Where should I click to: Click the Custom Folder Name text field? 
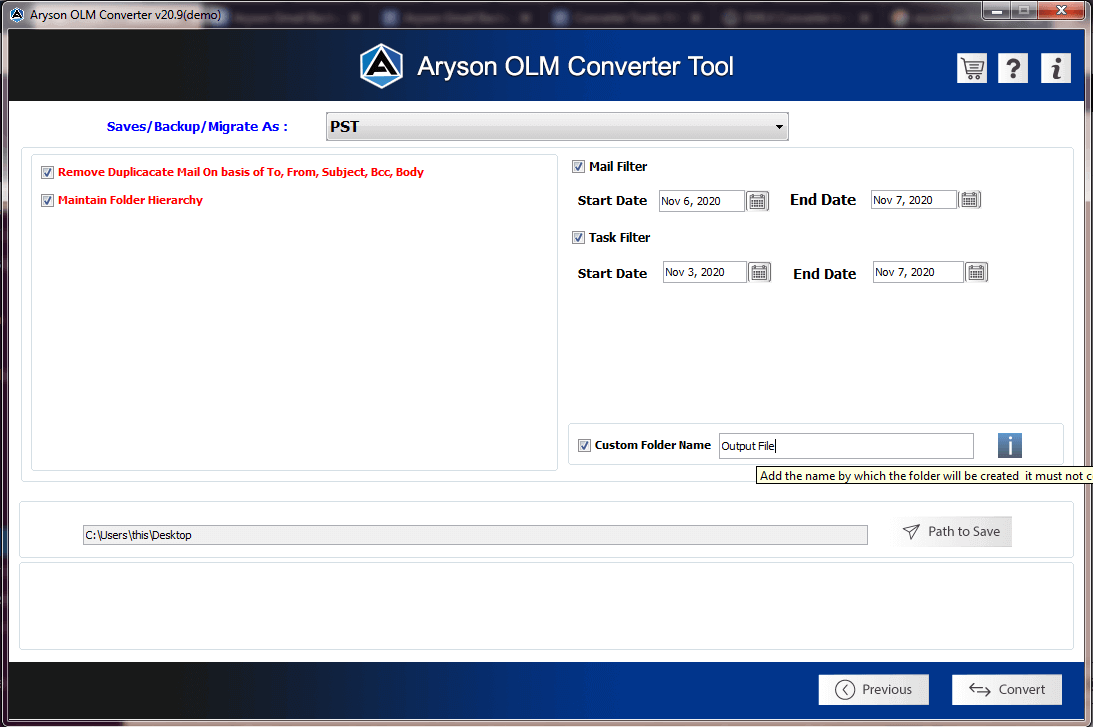[x=846, y=446]
